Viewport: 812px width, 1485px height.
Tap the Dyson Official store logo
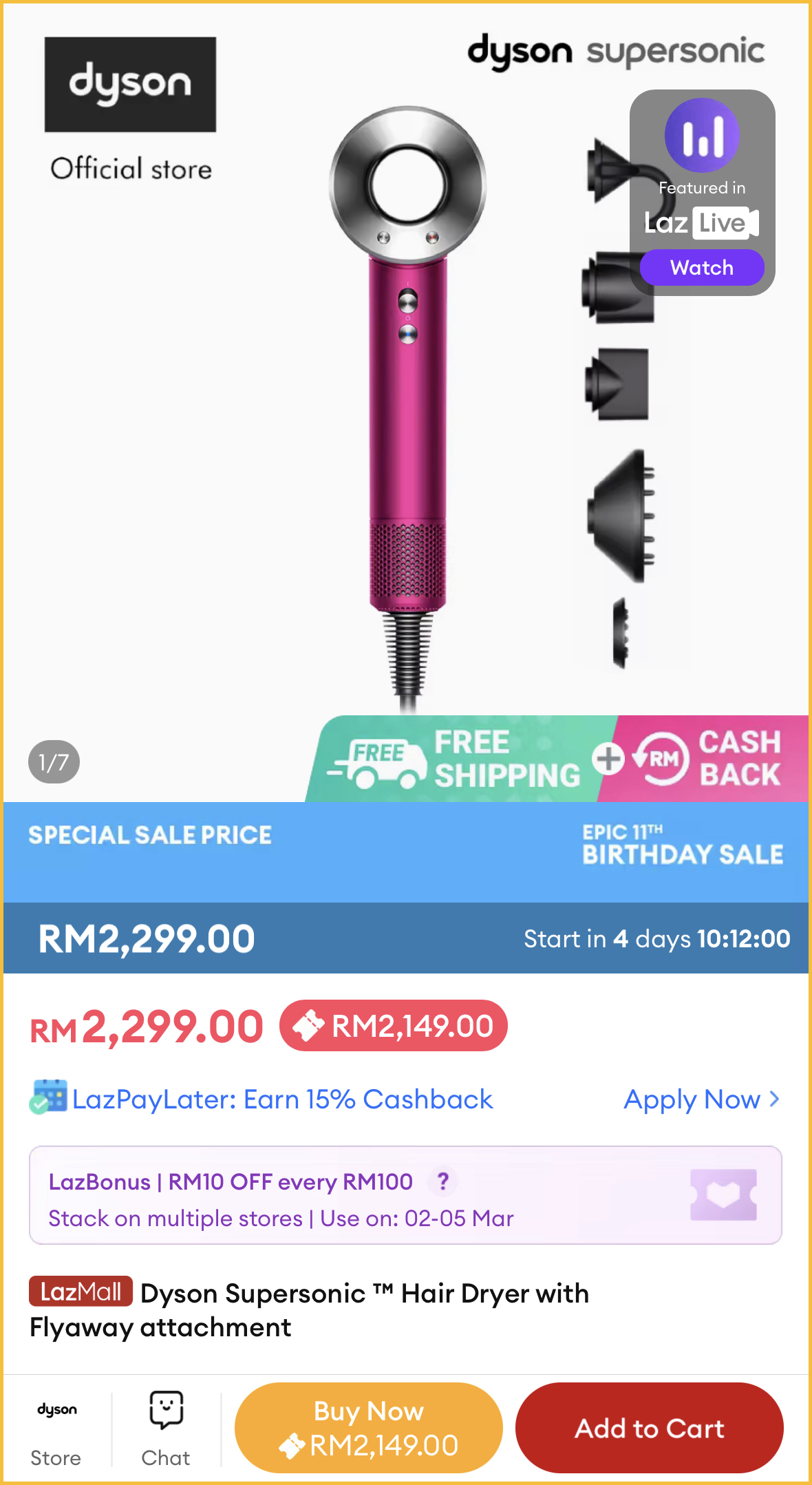(x=130, y=110)
